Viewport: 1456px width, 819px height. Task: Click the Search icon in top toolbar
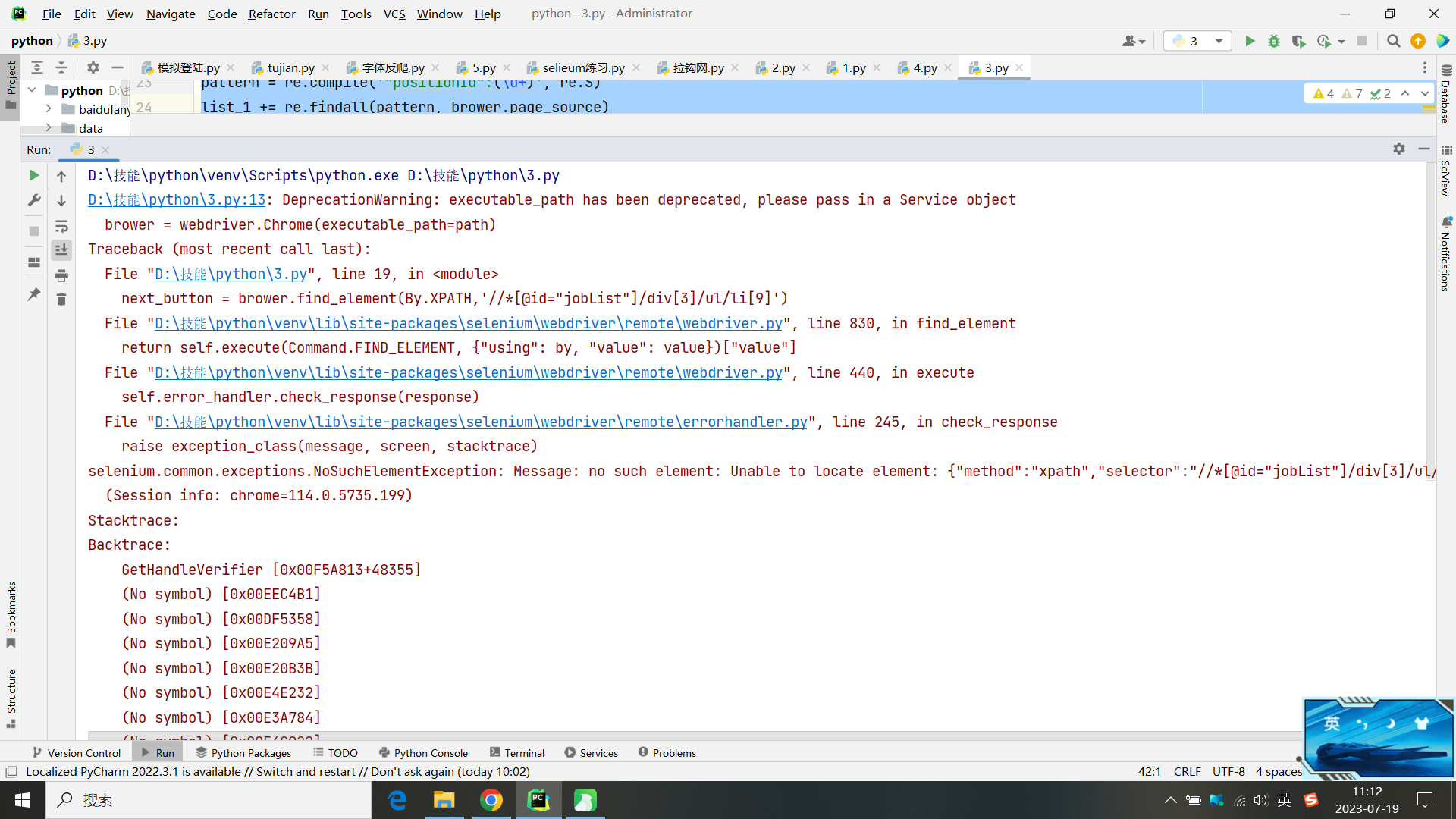click(x=1393, y=41)
